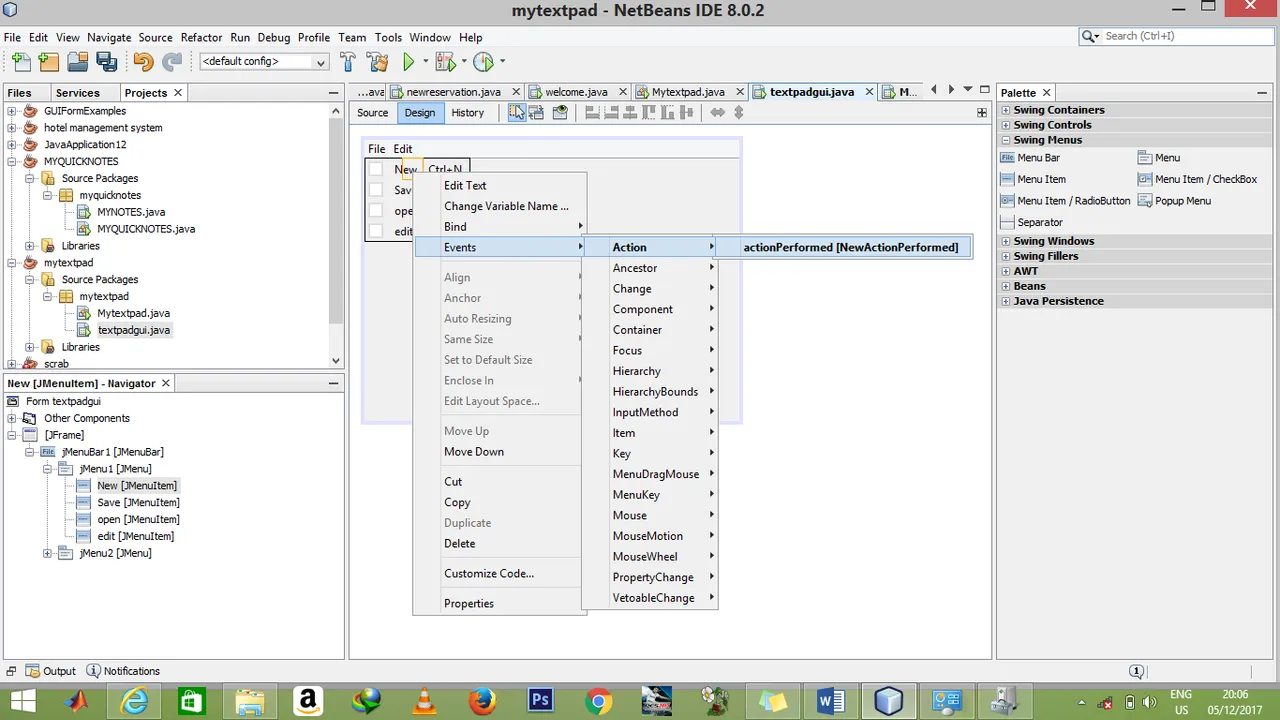
Task: Select MYNOTES.java in Projects tree
Action: click(x=131, y=212)
